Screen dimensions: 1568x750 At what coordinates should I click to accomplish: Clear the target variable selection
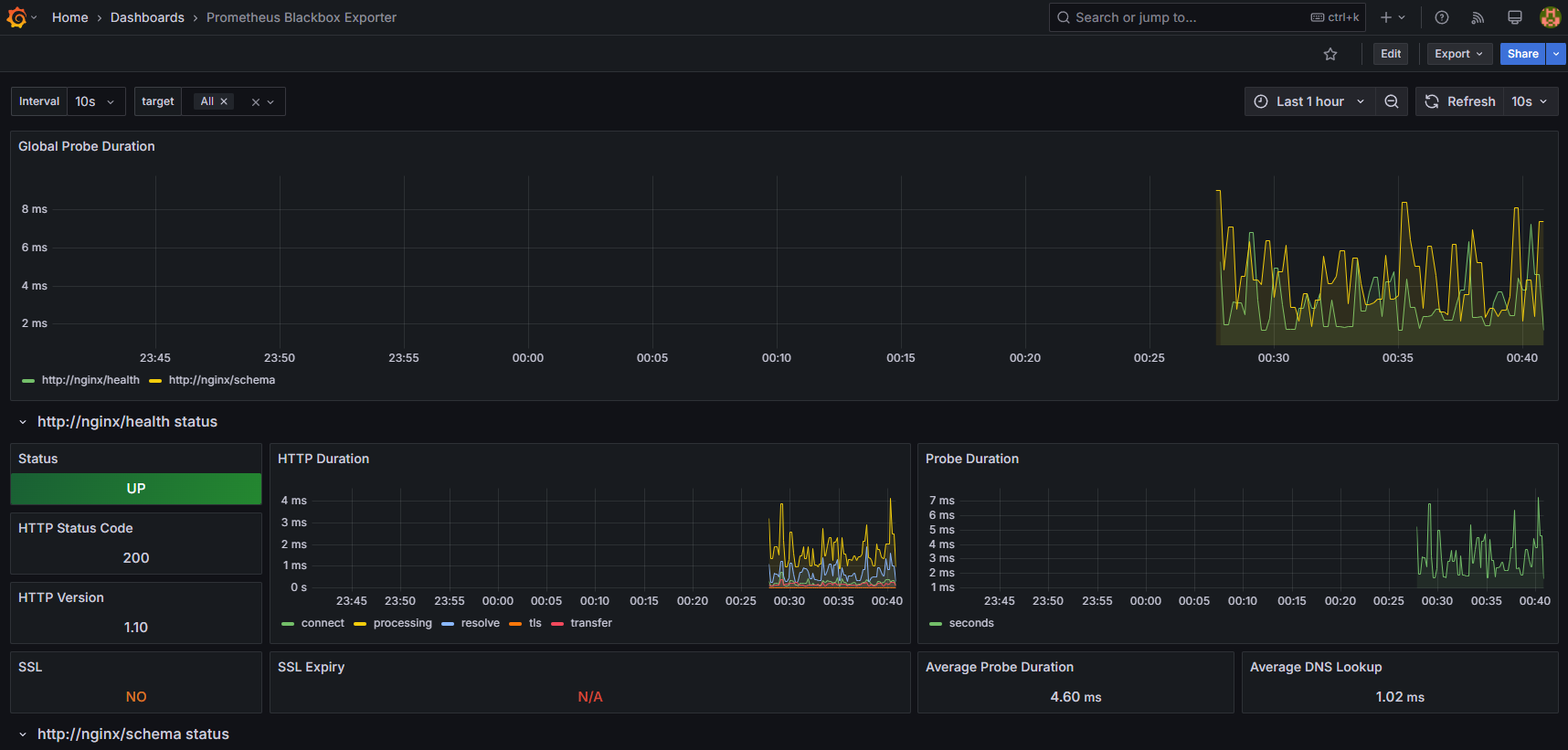click(256, 102)
